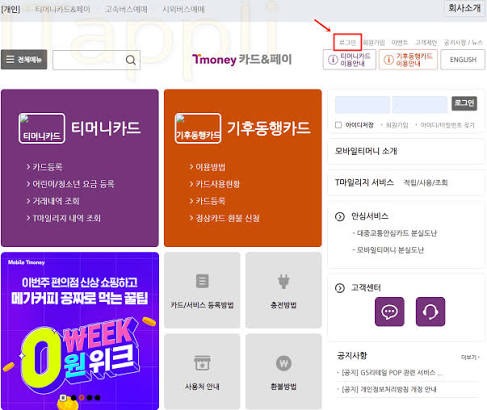The image size is (487, 410).
Task: Open 사용처 안내 store icon tile
Action: [202, 371]
